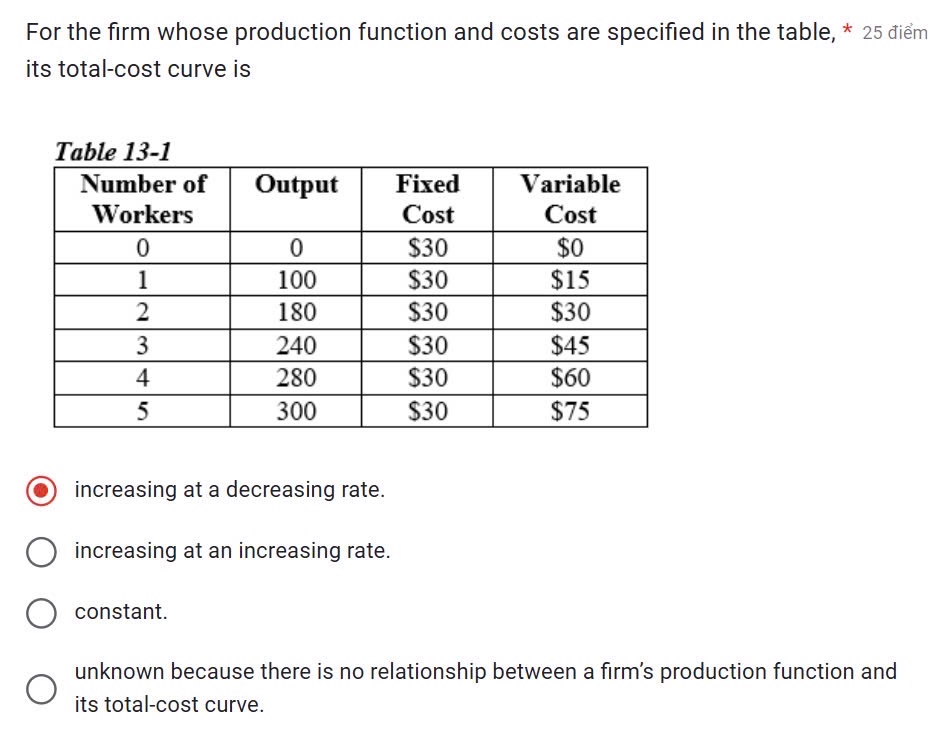The height and width of the screenshot is (731, 942).
Task: Click the '$75' variable cost cell
Action: coord(569,410)
